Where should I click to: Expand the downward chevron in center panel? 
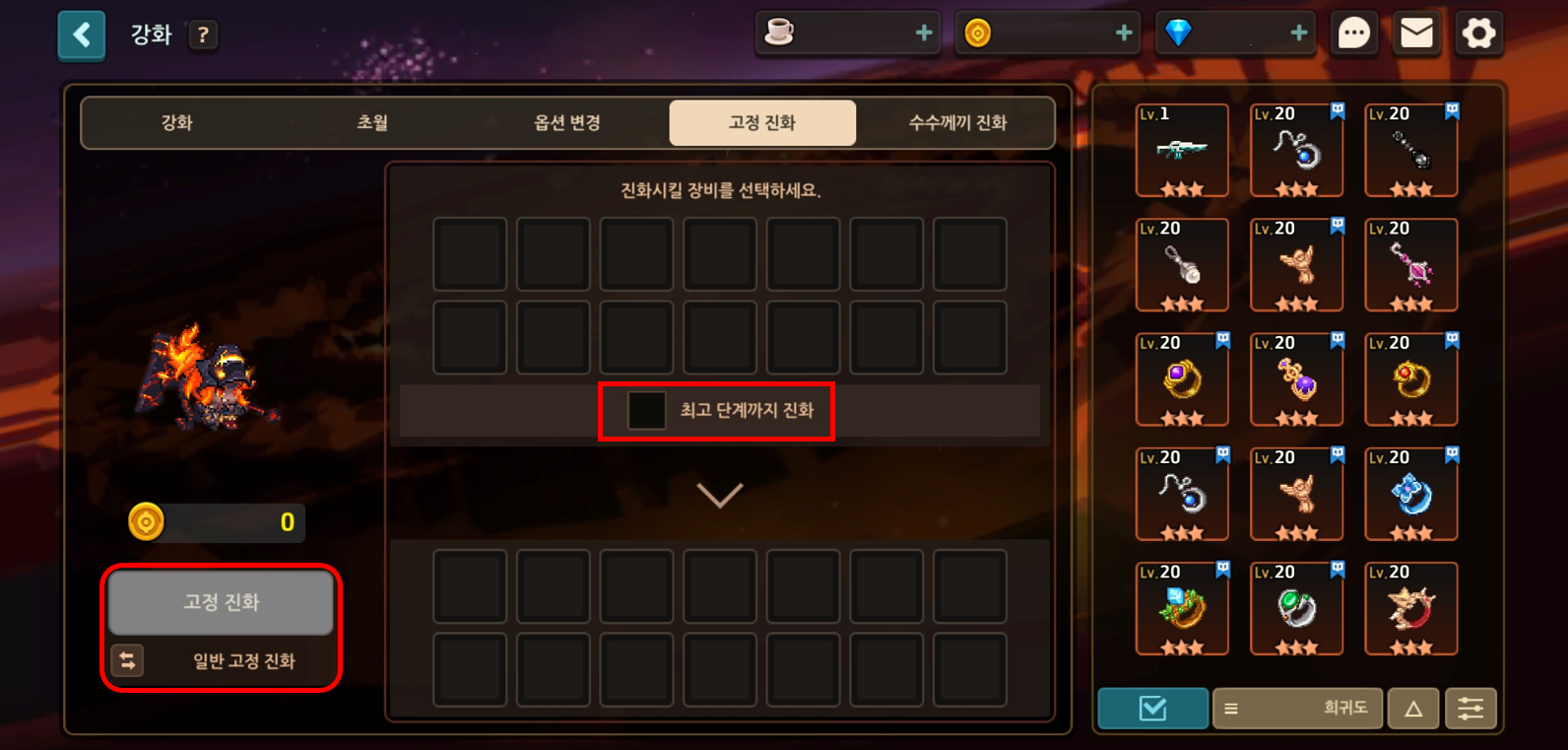click(x=720, y=495)
